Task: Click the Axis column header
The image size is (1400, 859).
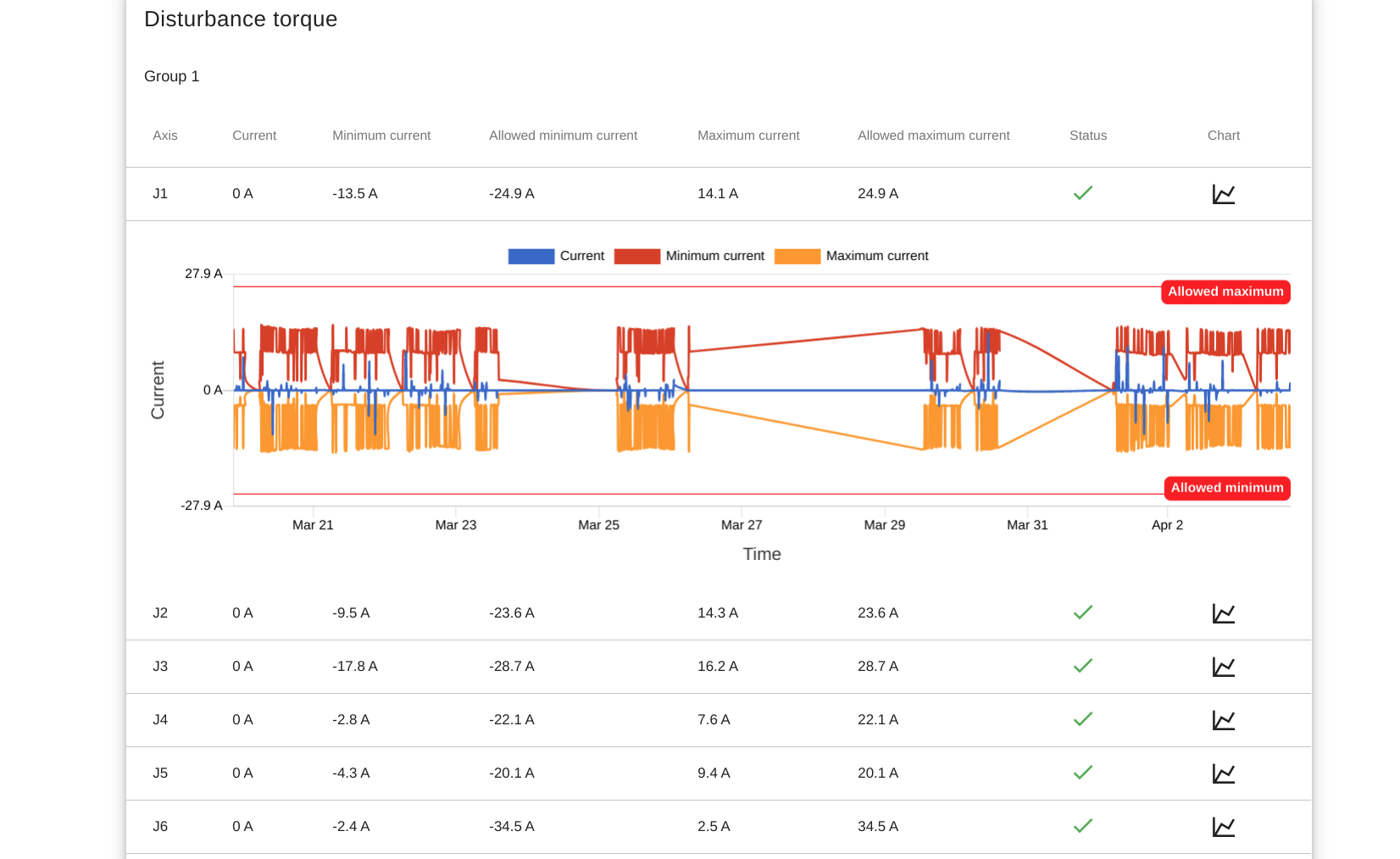Action: (x=165, y=136)
